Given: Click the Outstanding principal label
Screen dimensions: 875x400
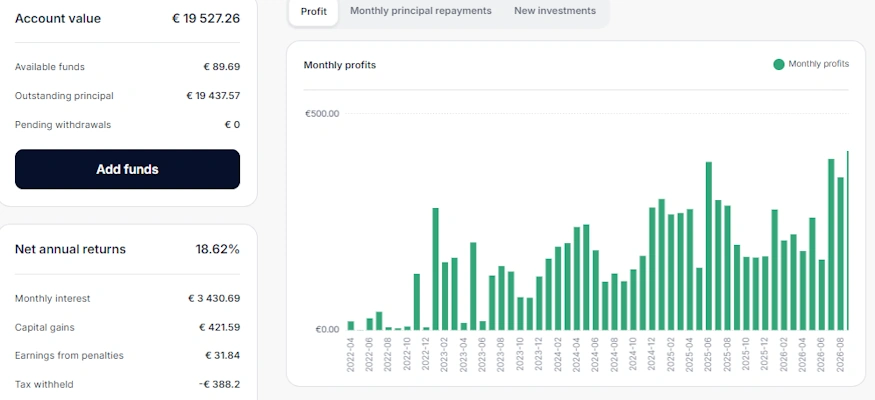Looking at the screenshot, I should 64,96.
